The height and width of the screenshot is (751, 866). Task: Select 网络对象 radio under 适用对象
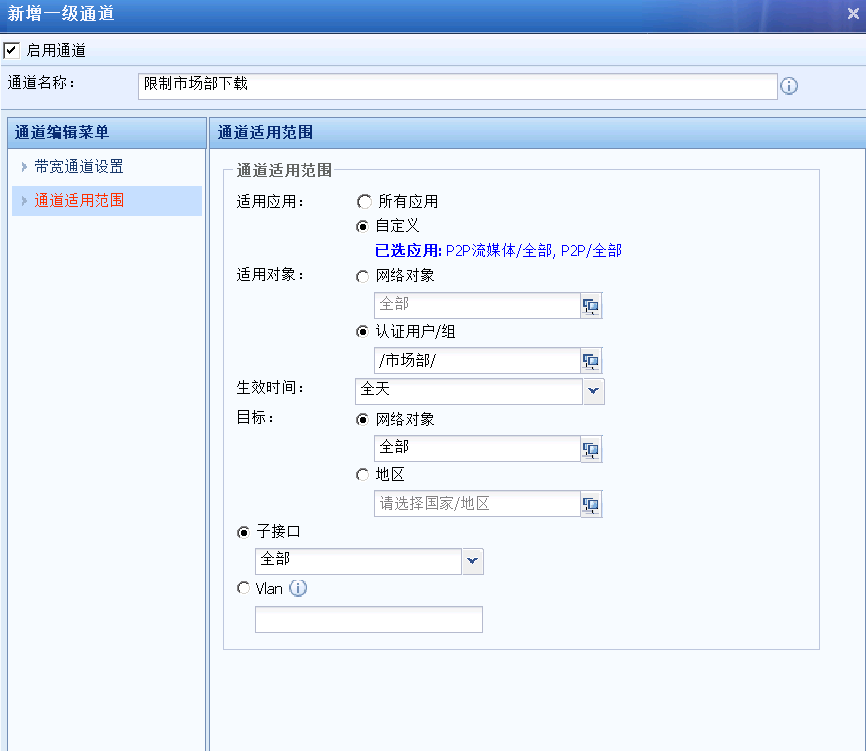364,276
